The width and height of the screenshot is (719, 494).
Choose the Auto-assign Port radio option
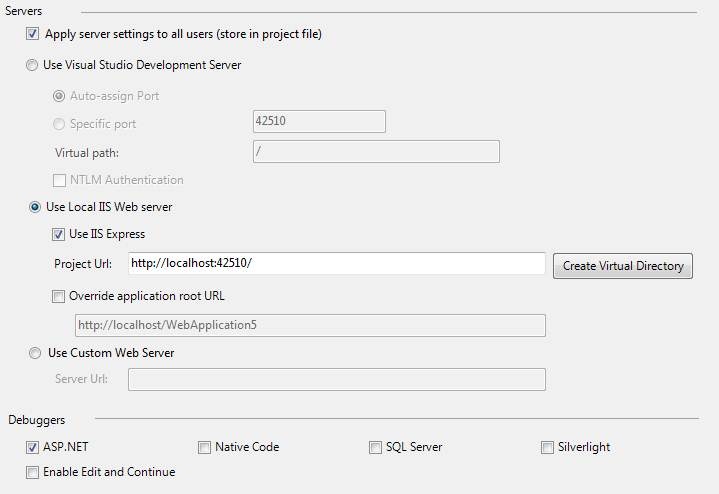[x=58, y=96]
